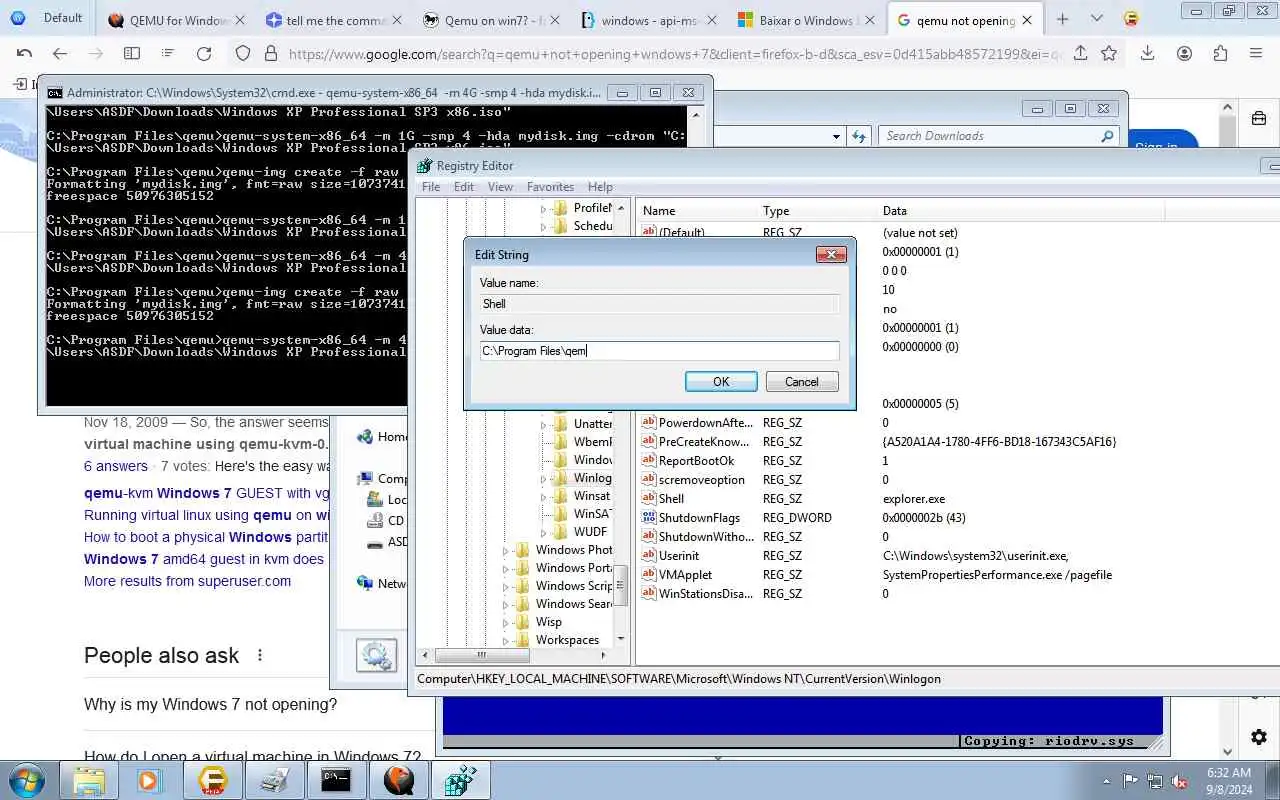Click the site security padlock icon
1280x800 pixels.
point(270,54)
